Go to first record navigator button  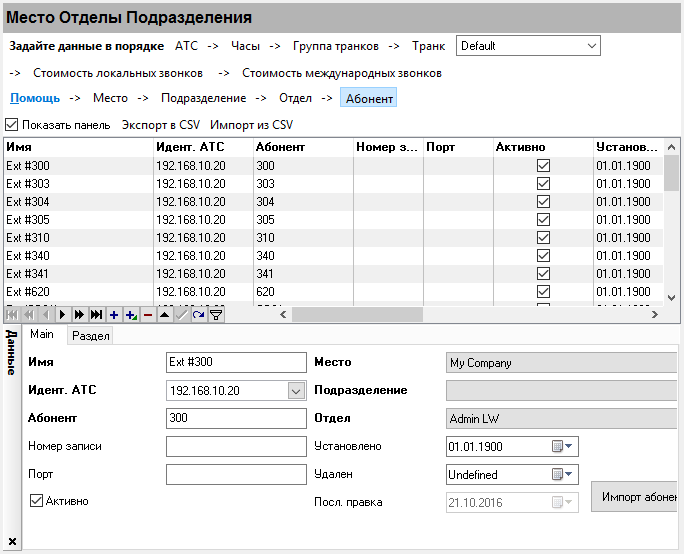12,315
